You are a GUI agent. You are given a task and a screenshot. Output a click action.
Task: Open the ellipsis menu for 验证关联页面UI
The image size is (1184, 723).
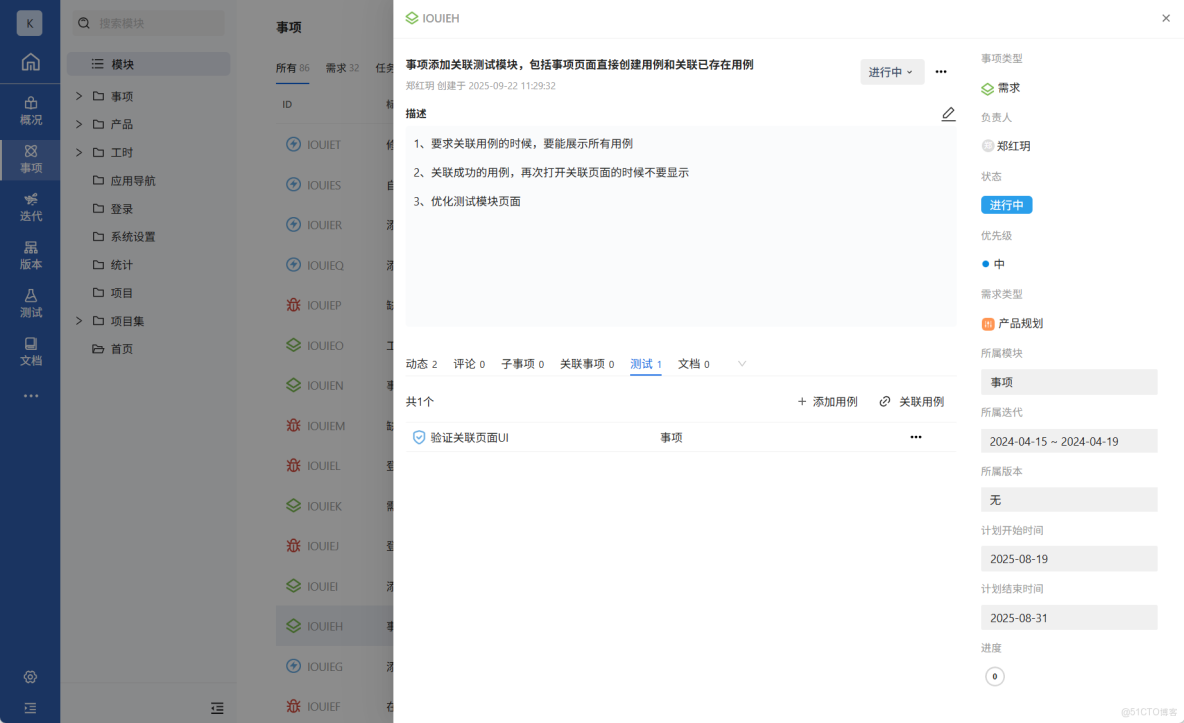coord(915,437)
